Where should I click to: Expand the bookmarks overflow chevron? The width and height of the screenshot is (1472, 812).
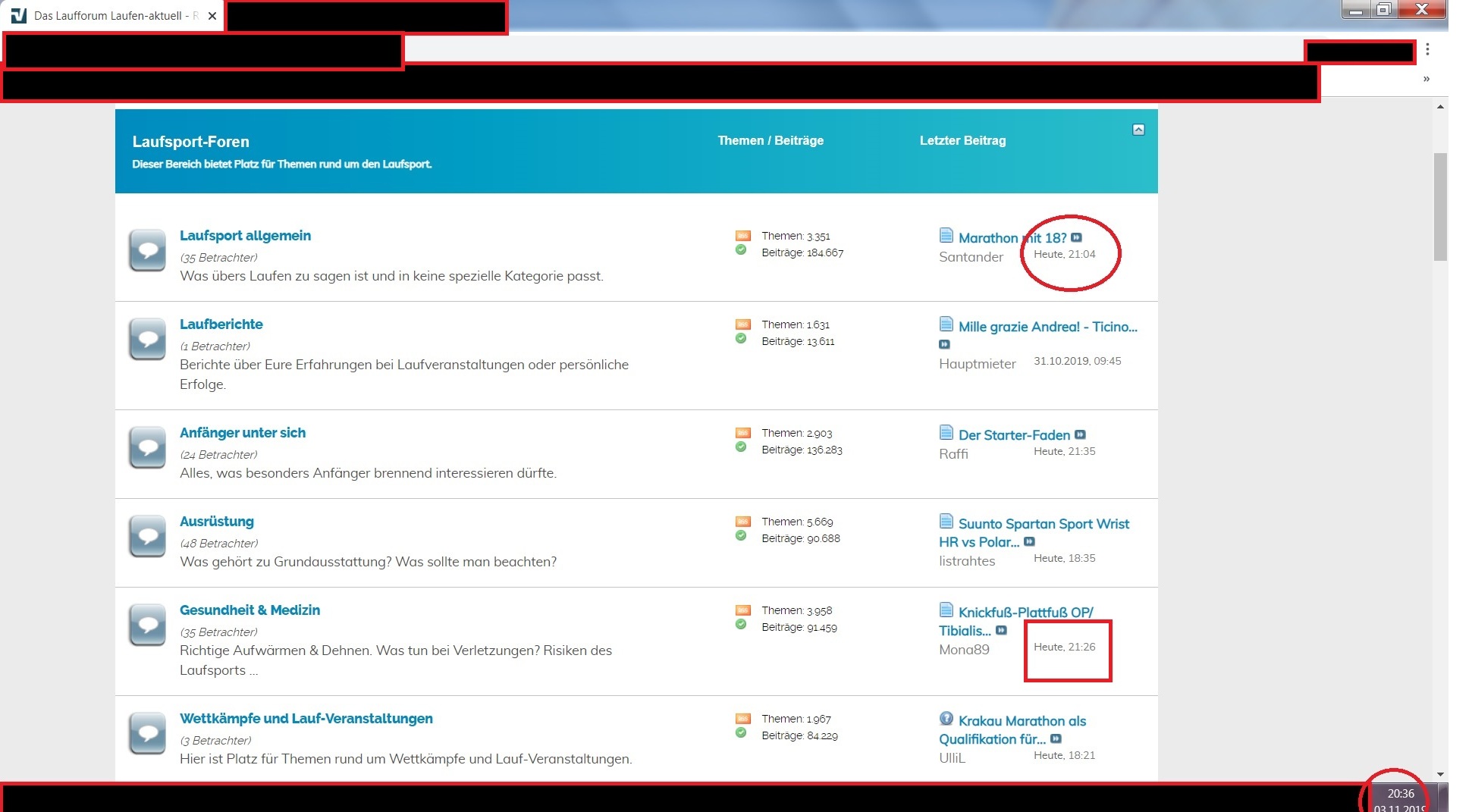(x=1426, y=79)
